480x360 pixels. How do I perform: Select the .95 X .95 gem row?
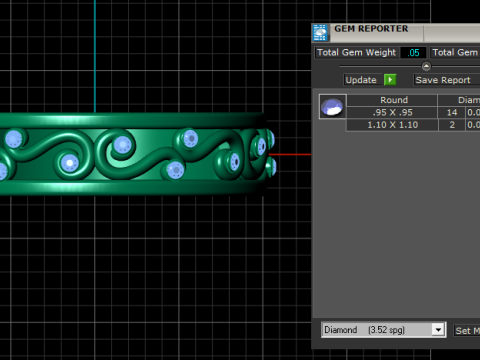pyautogui.click(x=413, y=112)
